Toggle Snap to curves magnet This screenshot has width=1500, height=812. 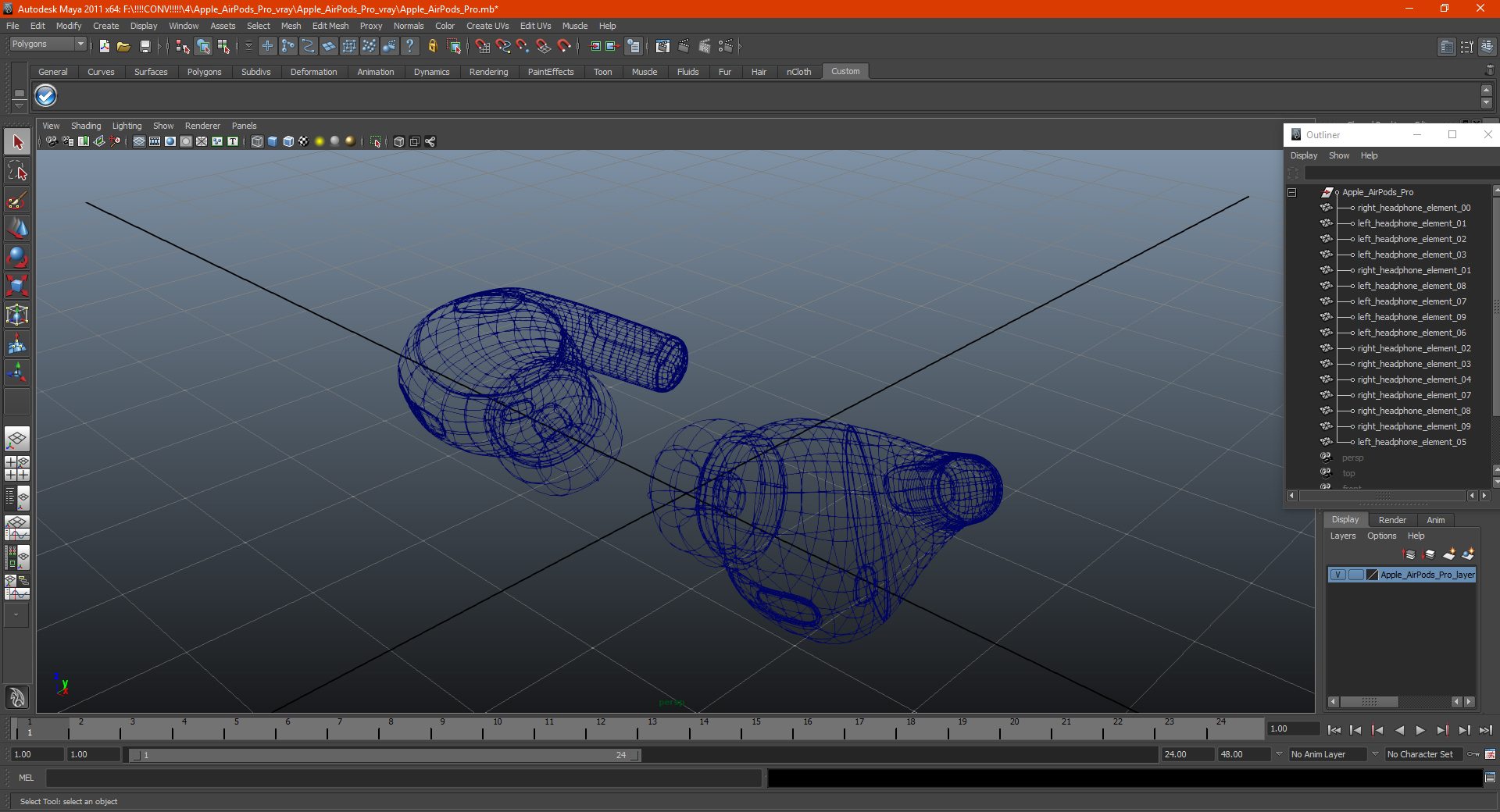click(x=503, y=47)
